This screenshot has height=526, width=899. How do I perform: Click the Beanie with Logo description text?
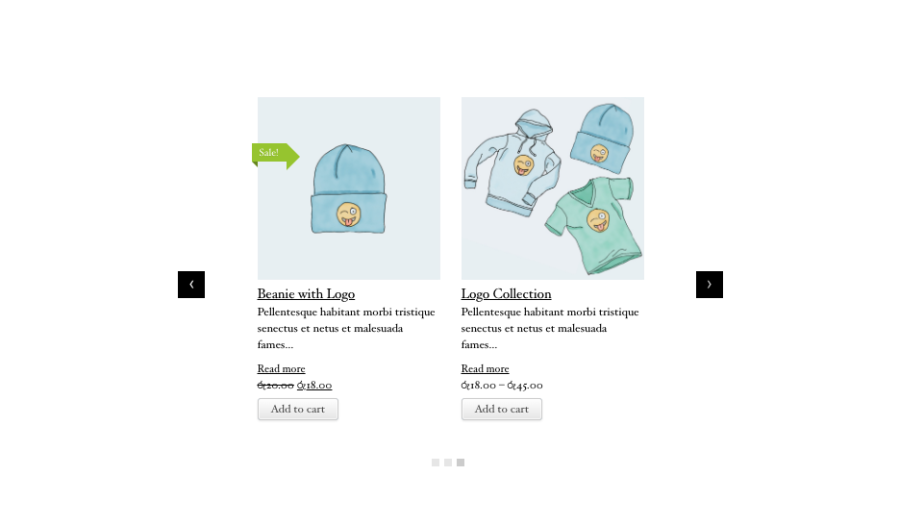(x=346, y=328)
